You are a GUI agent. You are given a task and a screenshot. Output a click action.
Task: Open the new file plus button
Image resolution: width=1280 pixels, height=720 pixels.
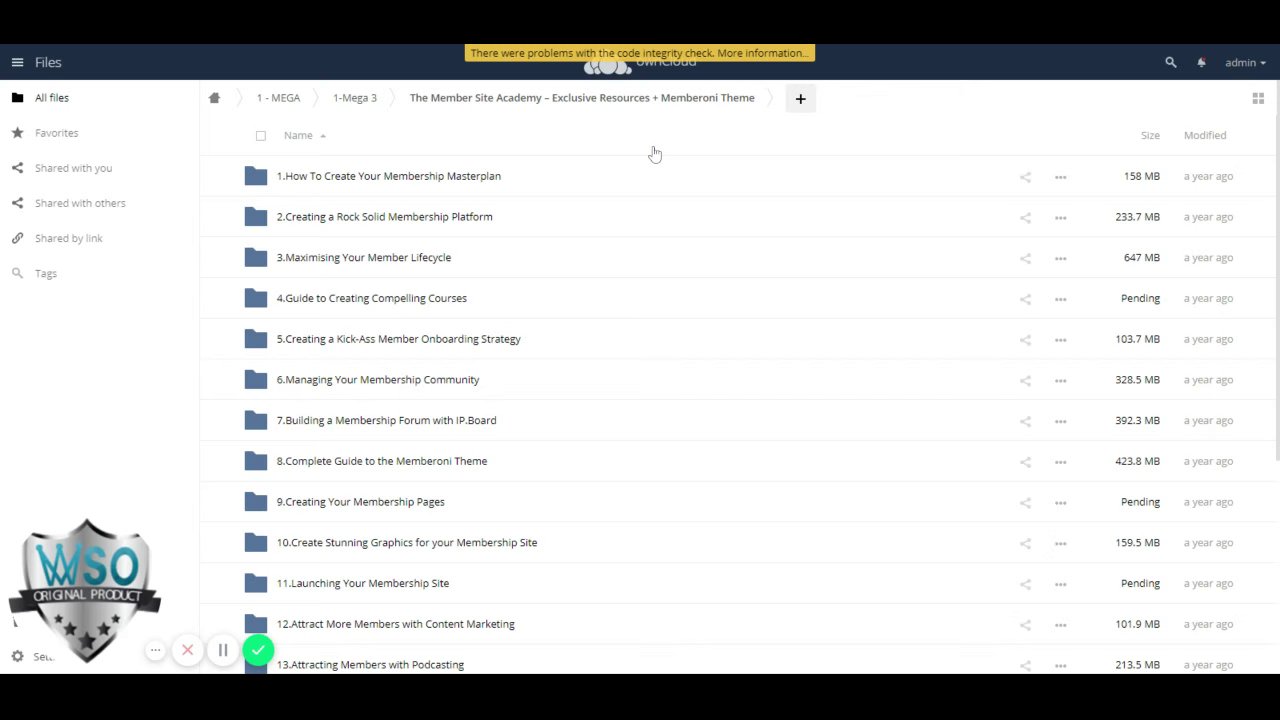pyautogui.click(x=800, y=98)
